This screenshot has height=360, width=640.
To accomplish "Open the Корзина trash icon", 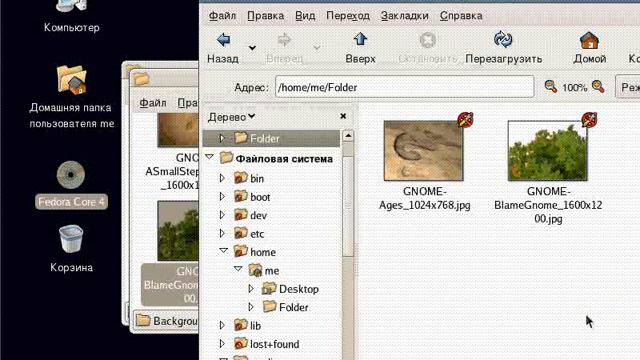I will pyautogui.click(x=71, y=239).
